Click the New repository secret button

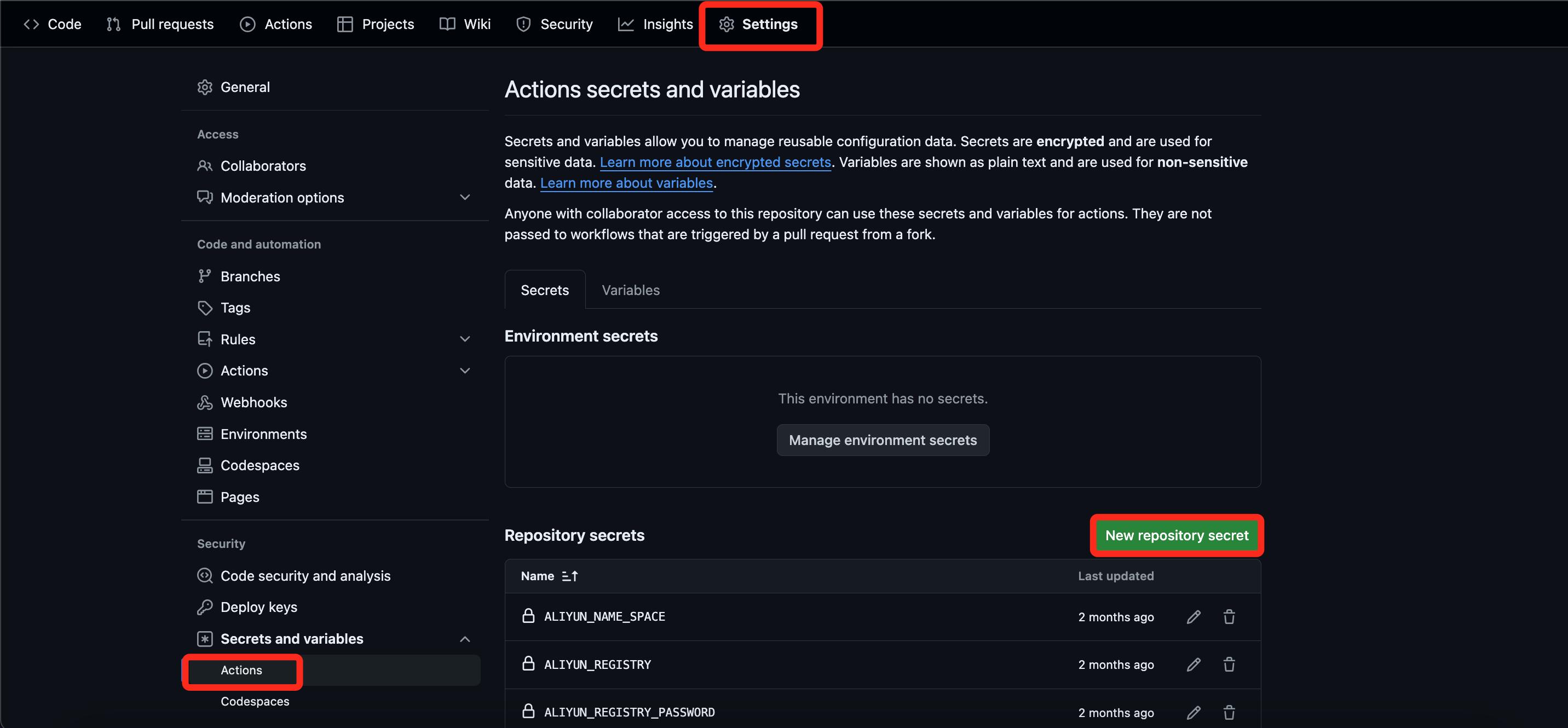tap(1176, 535)
